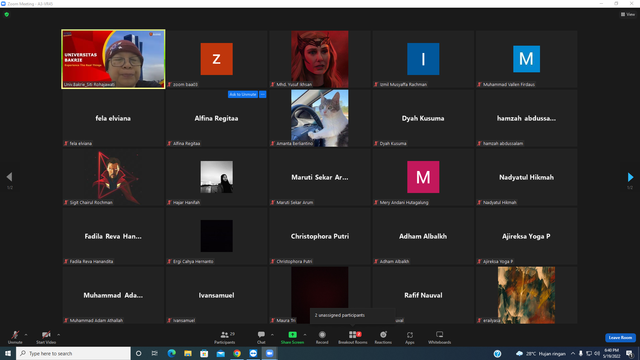Screen dimensions: 640x360
Task: Open Google Chrome from taskbar
Action: click(237, 353)
